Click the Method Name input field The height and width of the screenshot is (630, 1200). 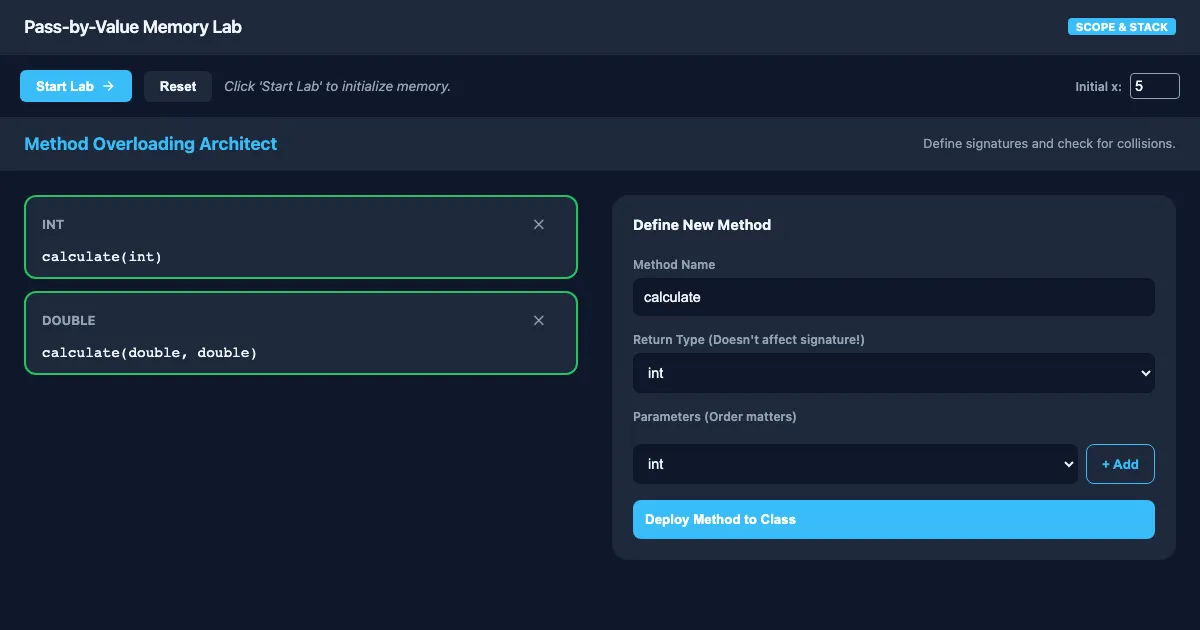[x=894, y=297]
